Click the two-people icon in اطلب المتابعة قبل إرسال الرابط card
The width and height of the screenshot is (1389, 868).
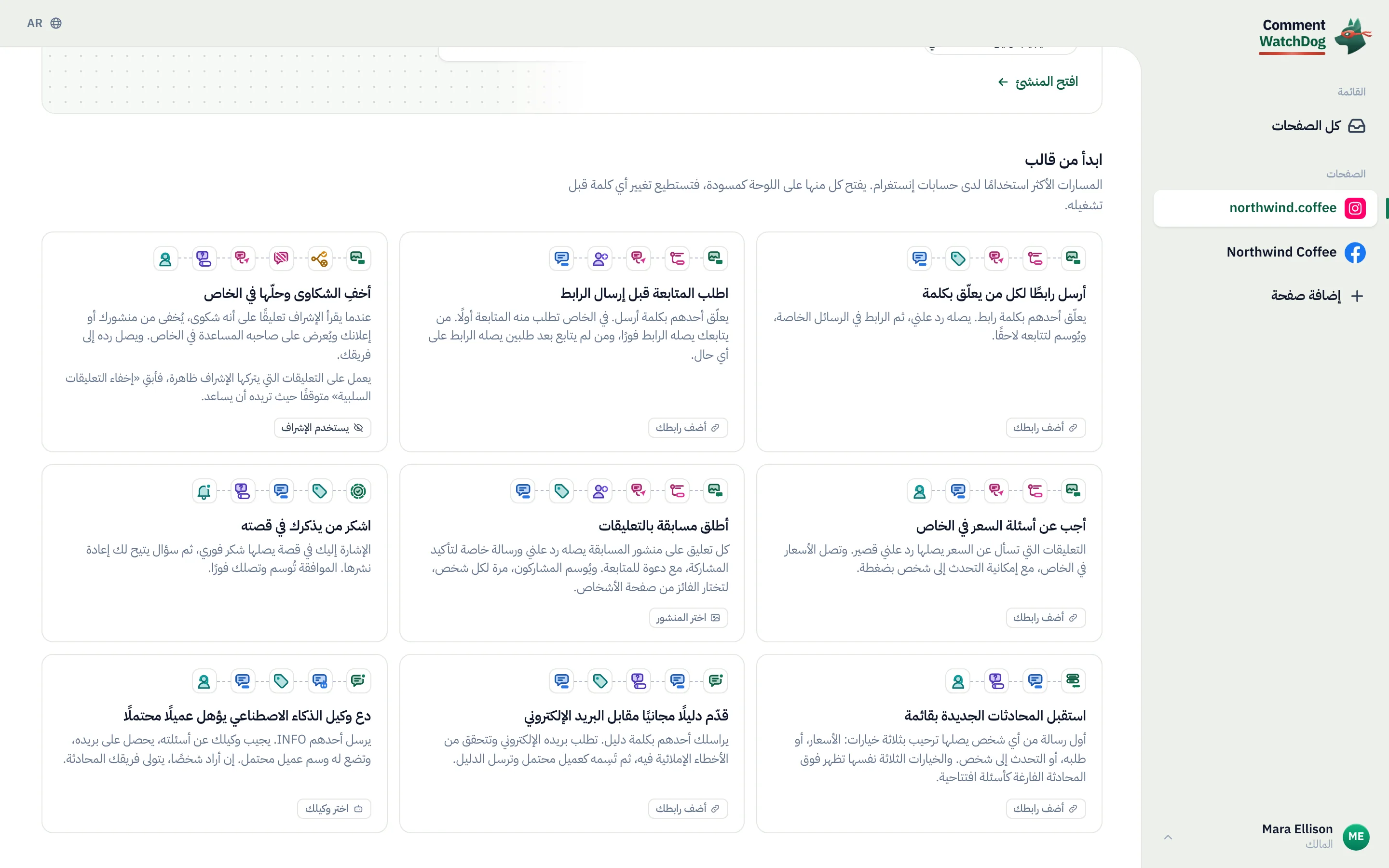pos(600,258)
